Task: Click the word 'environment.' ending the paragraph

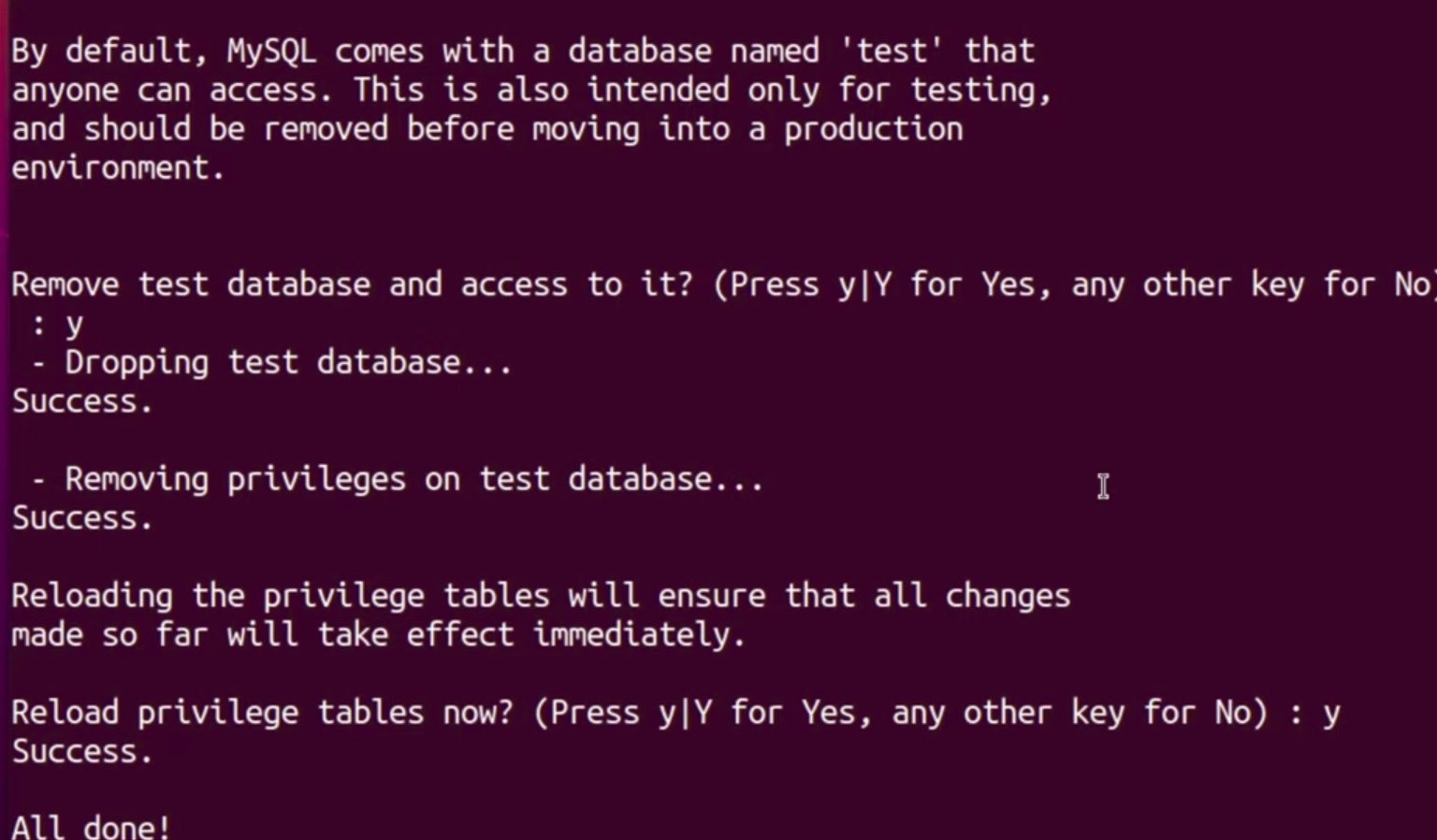Action: click(x=118, y=168)
